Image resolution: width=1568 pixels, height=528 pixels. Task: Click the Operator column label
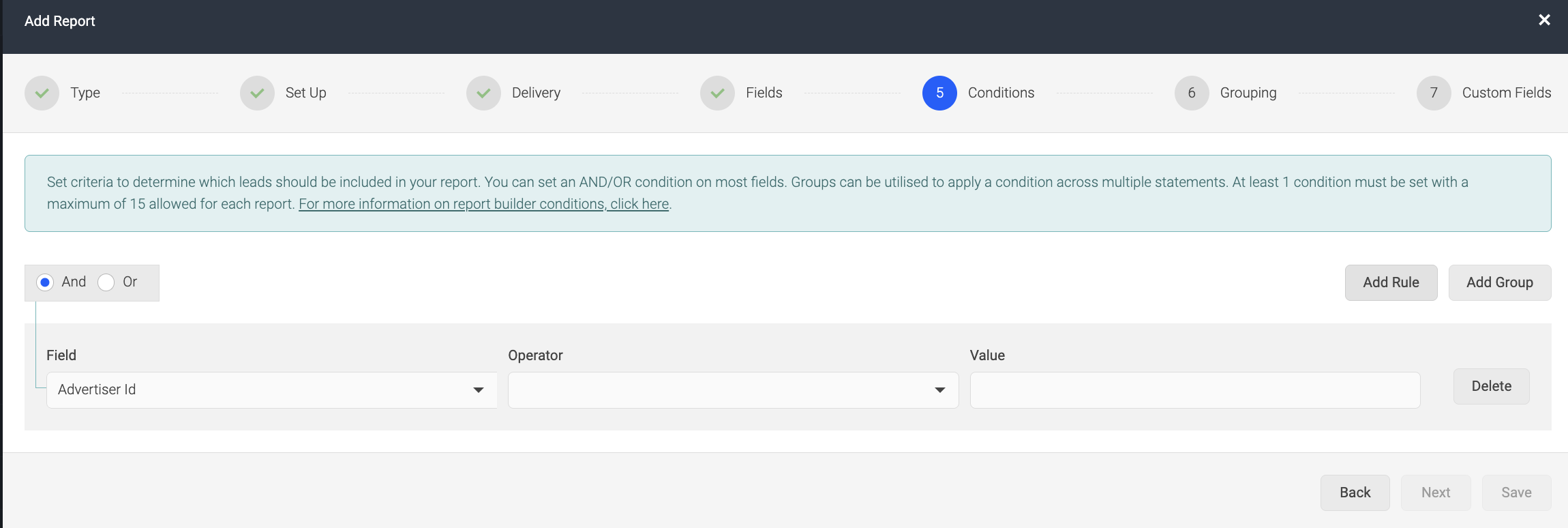(x=535, y=355)
